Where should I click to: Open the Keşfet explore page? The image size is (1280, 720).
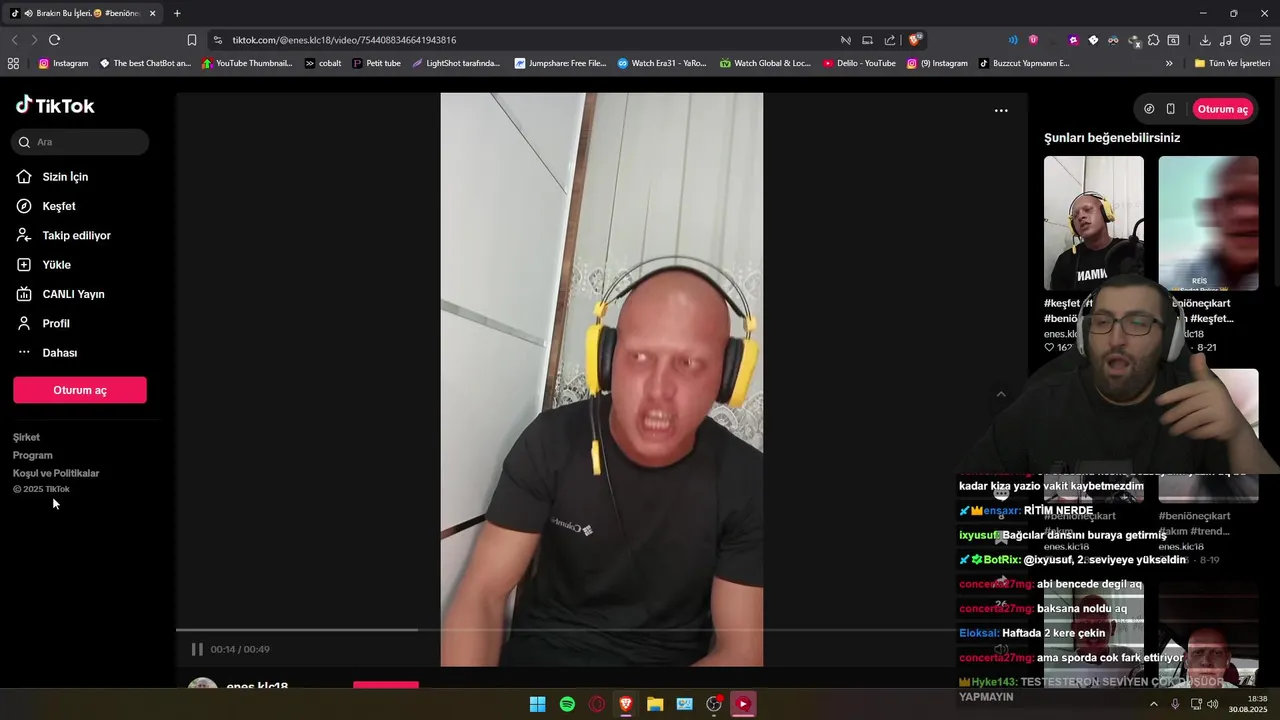pyautogui.click(x=59, y=206)
